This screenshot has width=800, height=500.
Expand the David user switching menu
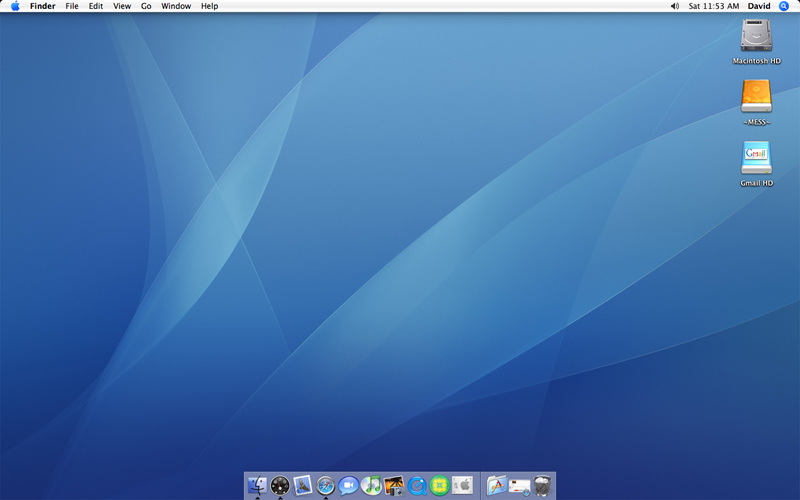[x=759, y=6]
